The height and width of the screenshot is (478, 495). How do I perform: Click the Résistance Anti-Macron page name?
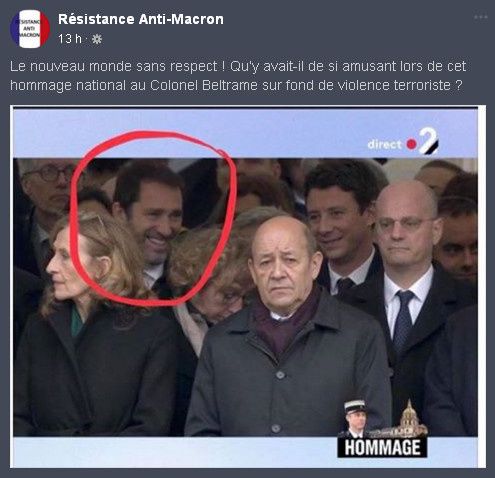click(141, 19)
